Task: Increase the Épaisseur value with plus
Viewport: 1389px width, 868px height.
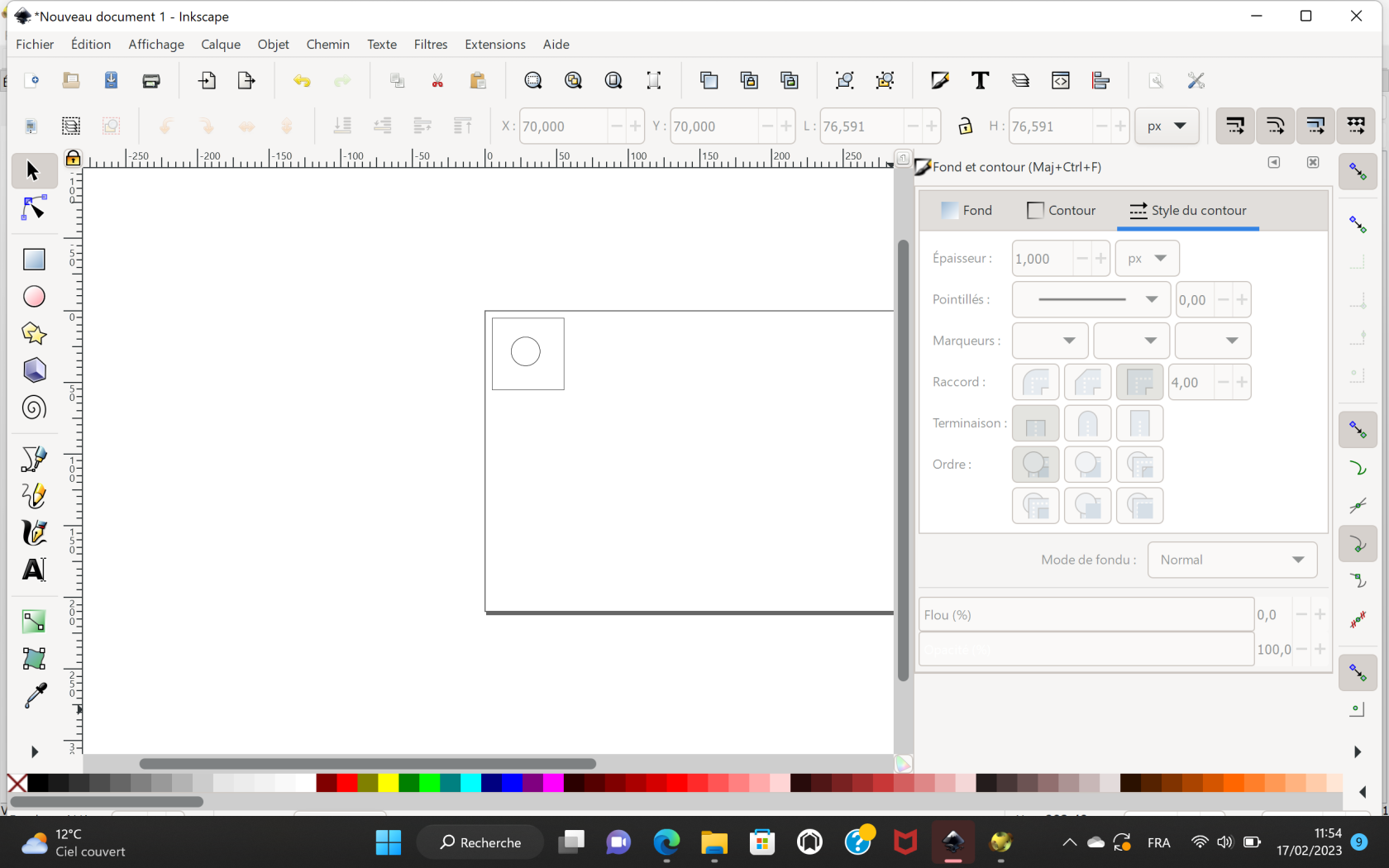Action: click(1100, 259)
